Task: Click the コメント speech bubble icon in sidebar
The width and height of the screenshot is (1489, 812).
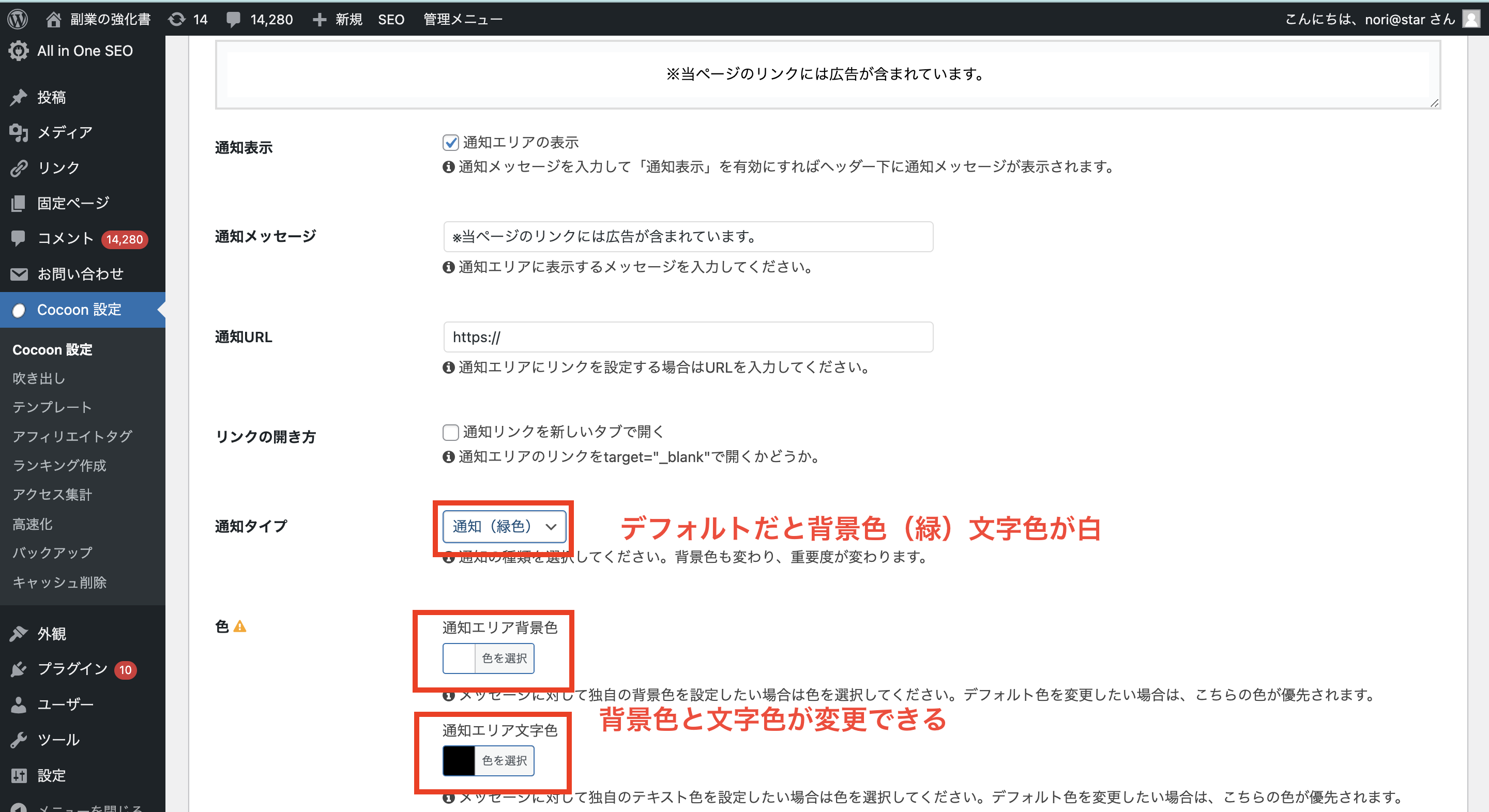Action: tap(19, 238)
